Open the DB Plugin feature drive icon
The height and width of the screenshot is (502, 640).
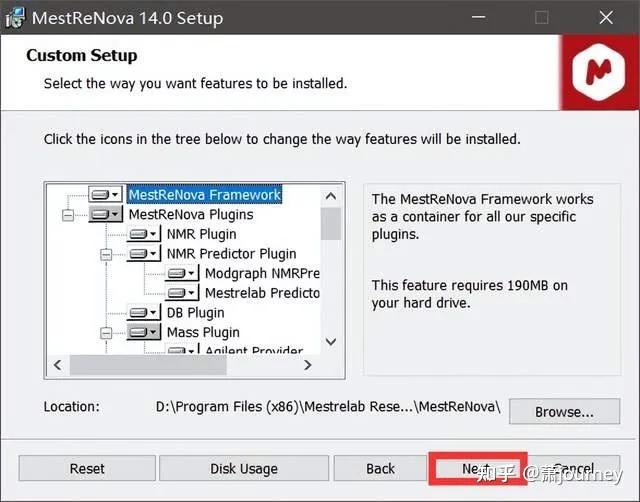coord(143,313)
